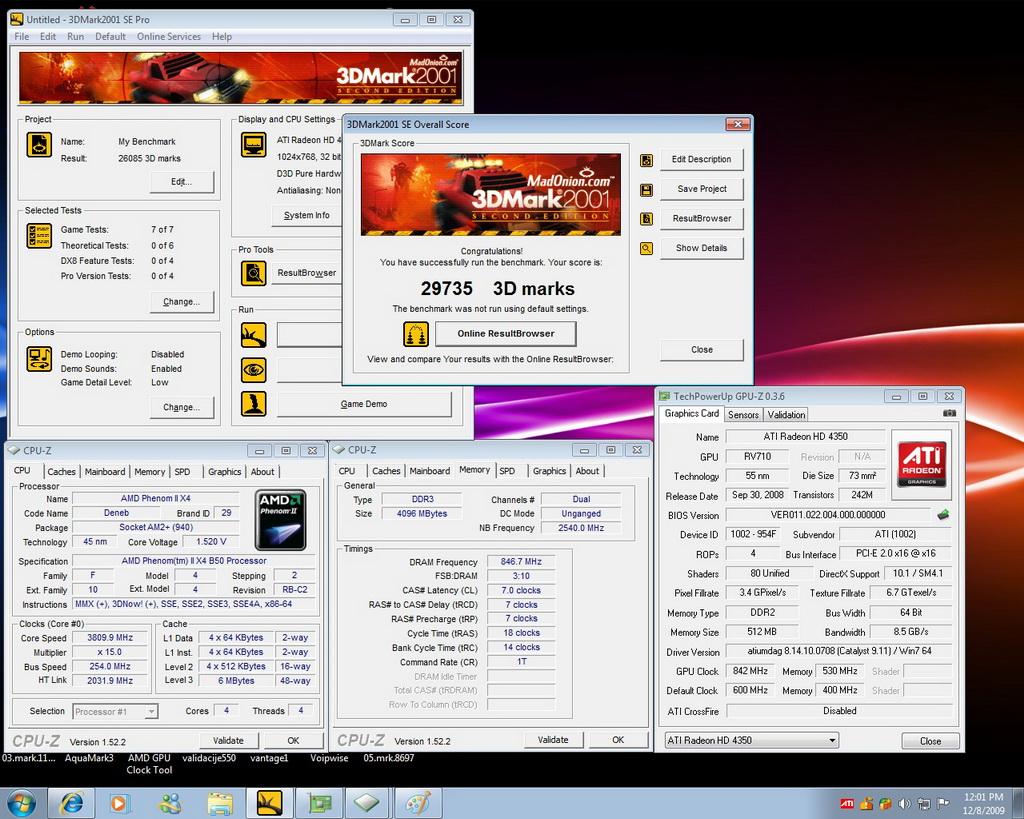
Task: Click the Edit Description icon in score dialog
Action: 646,160
